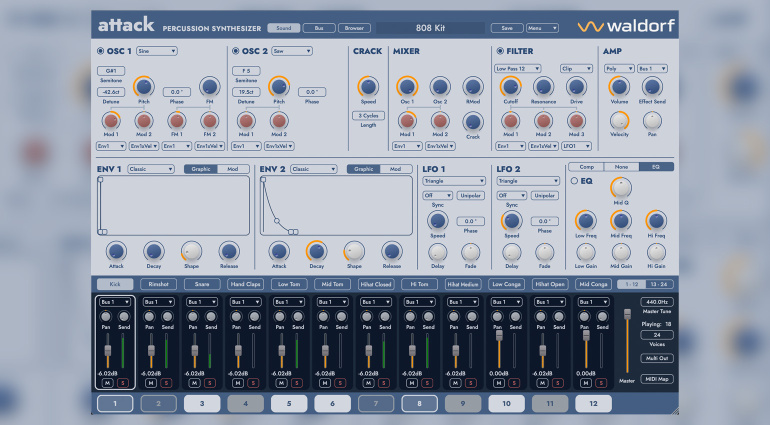Toggle the OSC 2 power switch
The height and width of the screenshot is (425, 770).
(x=235, y=50)
